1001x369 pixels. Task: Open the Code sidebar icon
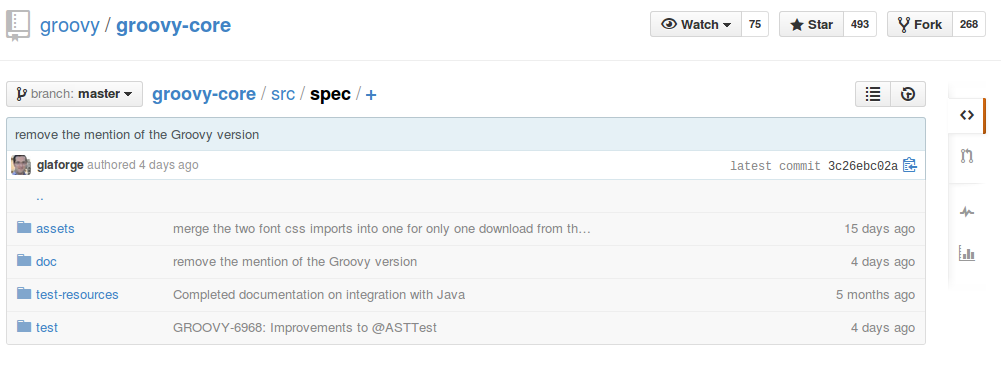tap(967, 116)
